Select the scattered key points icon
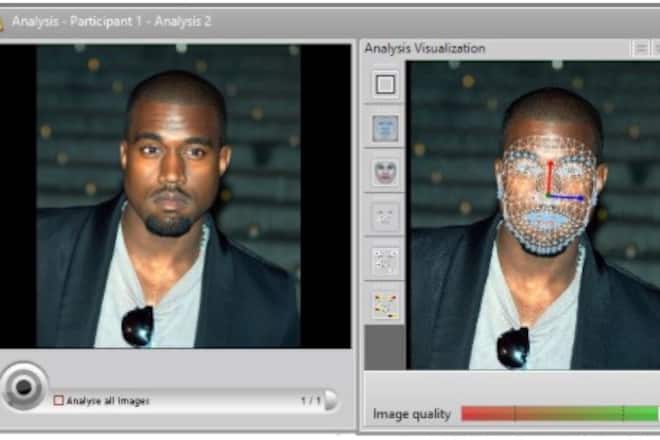The height and width of the screenshot is (440, 660). 385,261
